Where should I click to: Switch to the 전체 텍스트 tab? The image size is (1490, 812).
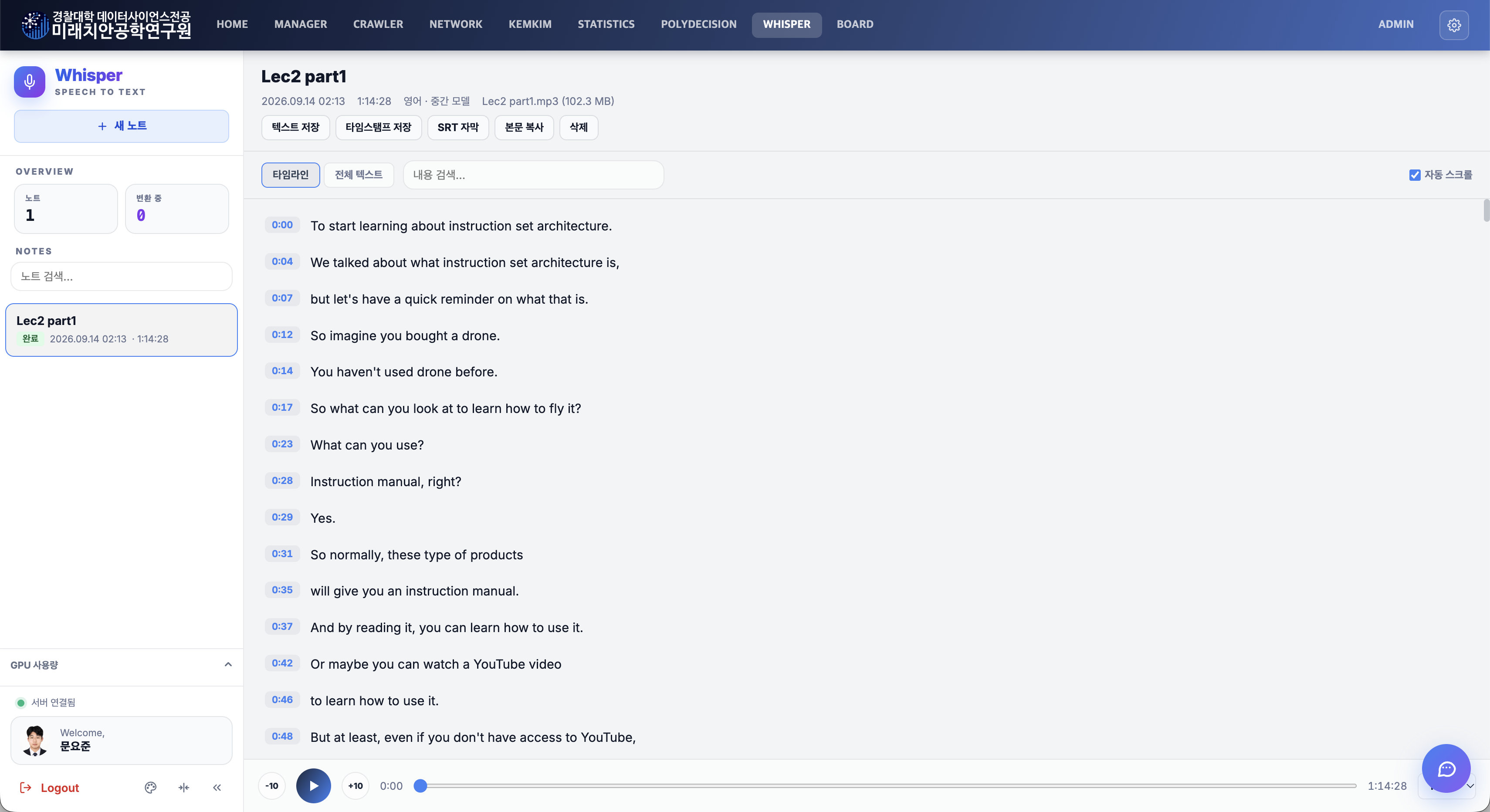[x=359, y=175]
